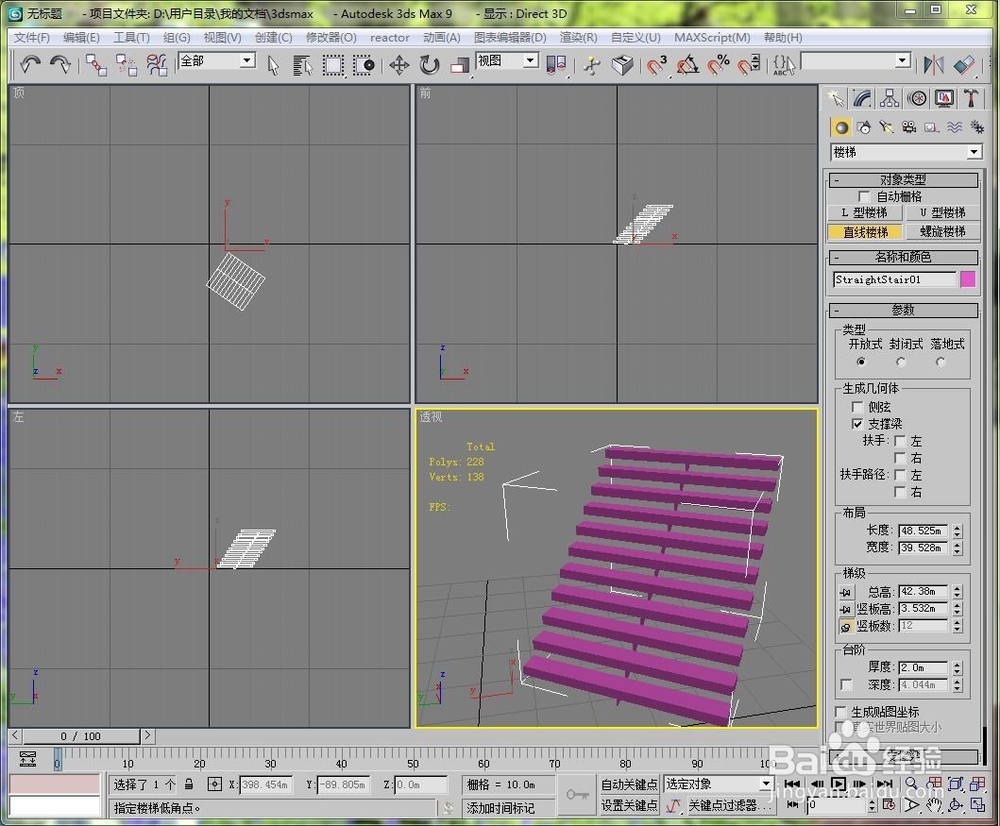Screen dimensions: 1000x826
Task: Click the U 型楼梯 button
Action: click(x=943, y=212)
